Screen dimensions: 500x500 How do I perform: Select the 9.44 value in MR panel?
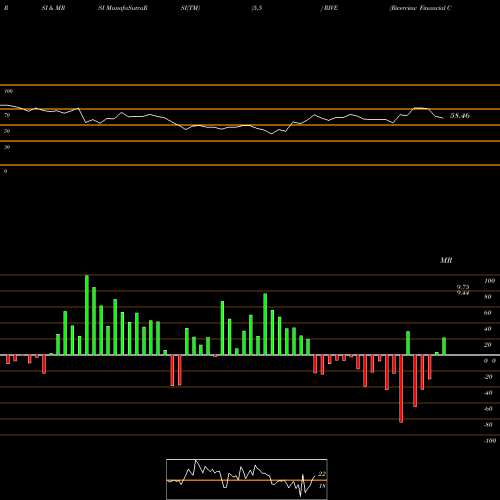click(x=463, y=293)
